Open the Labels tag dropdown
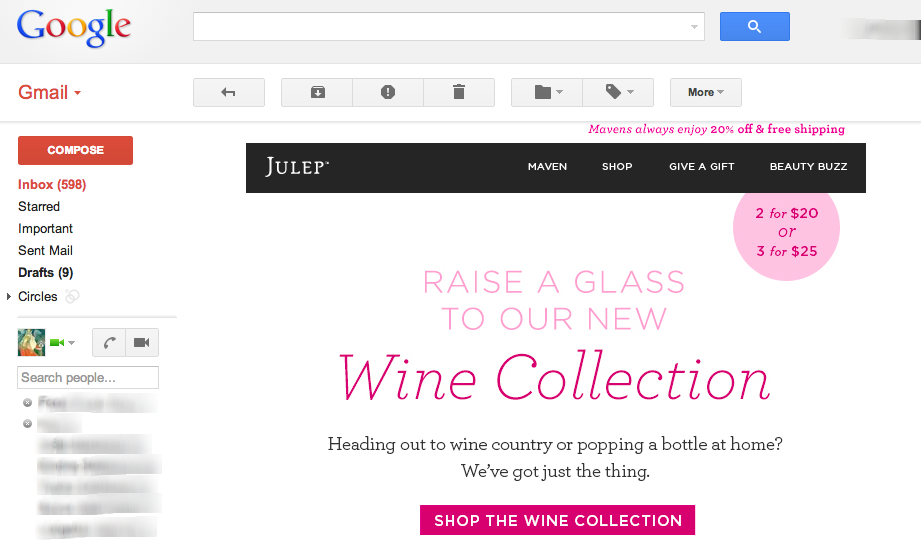Image resolution: width=921 pixels, height=543 pixels. point(618,92)
